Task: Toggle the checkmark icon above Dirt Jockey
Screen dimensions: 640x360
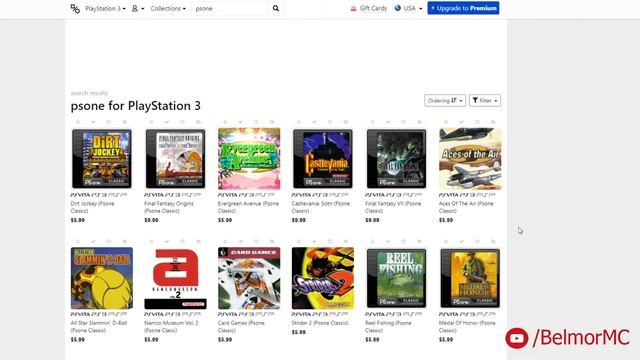Action: pyautogui.click(x=93, y=122)
